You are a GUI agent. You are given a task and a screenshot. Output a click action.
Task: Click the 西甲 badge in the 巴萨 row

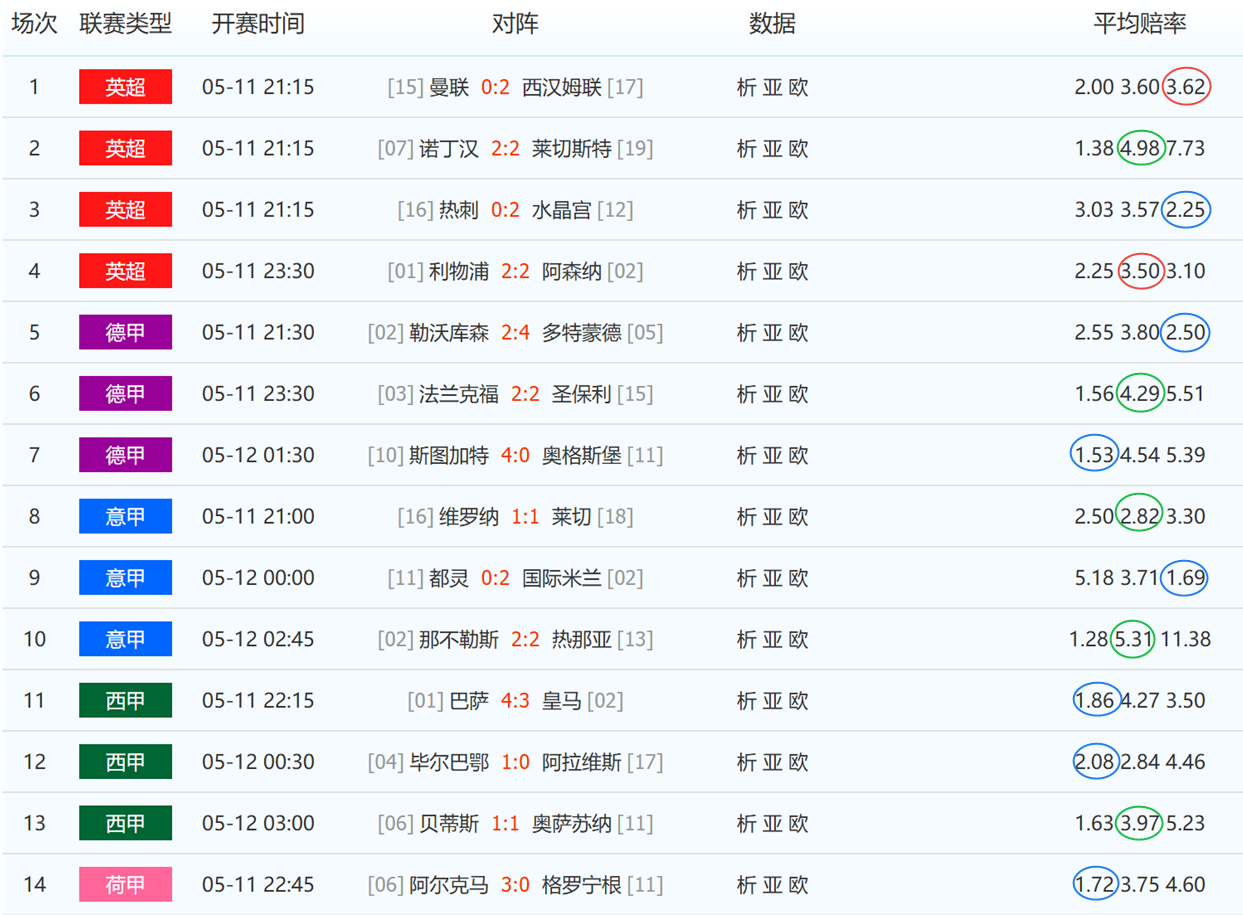(x=126, y=701)
